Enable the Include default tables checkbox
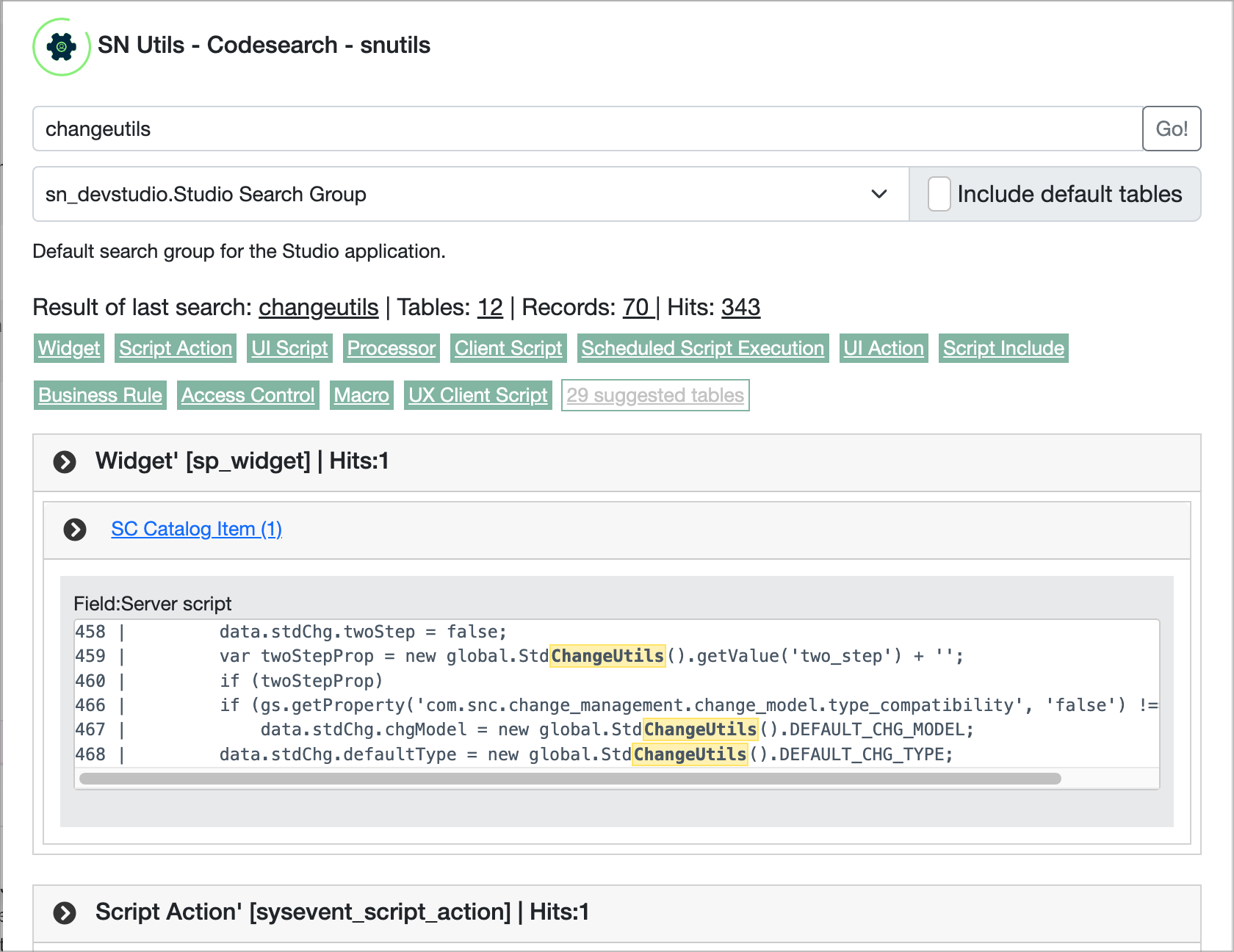Screen dimensions: 1234x952 click(x=939, y=194)
